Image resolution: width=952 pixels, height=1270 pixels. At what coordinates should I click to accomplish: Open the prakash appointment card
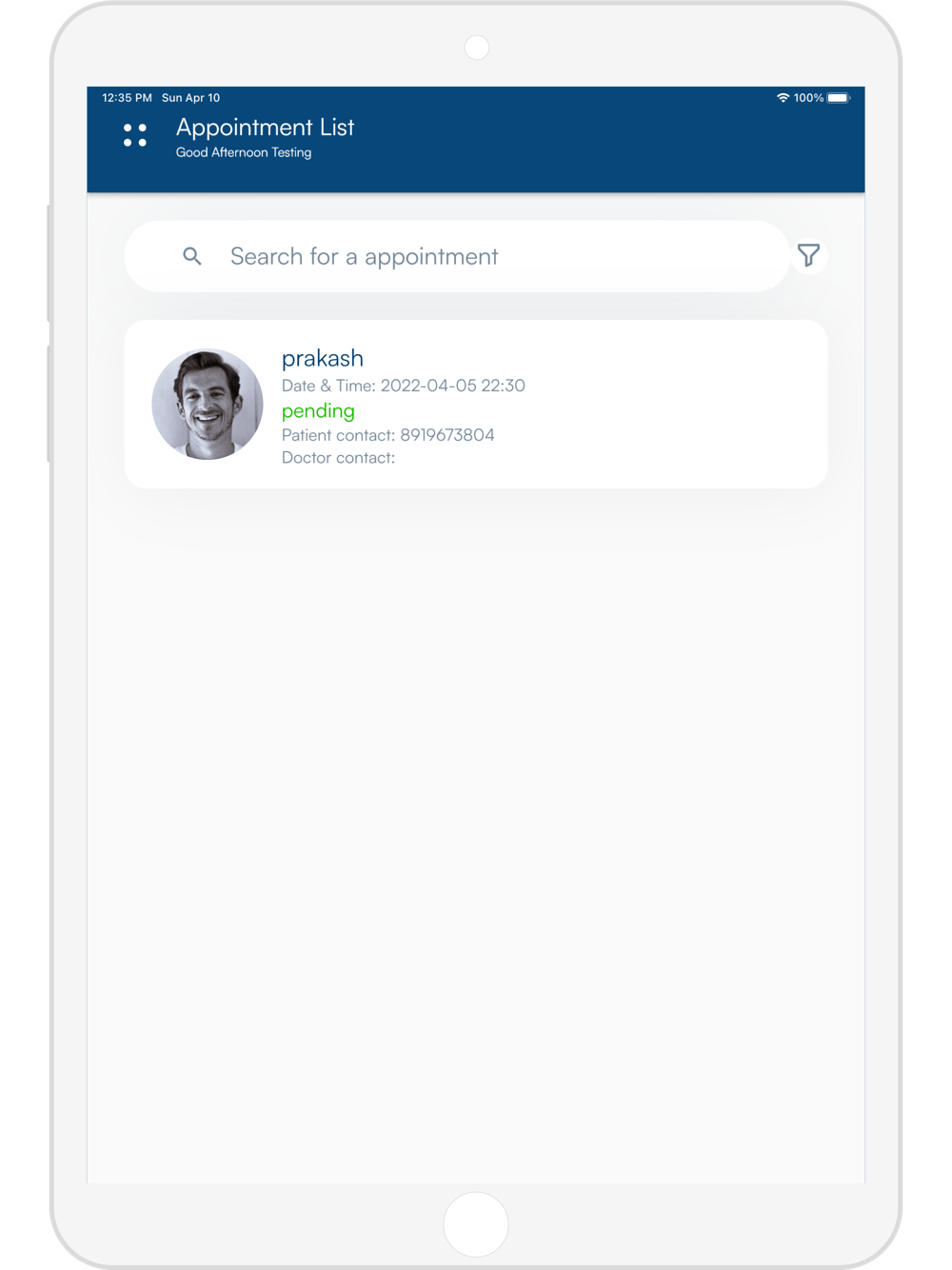pos(476,405)
